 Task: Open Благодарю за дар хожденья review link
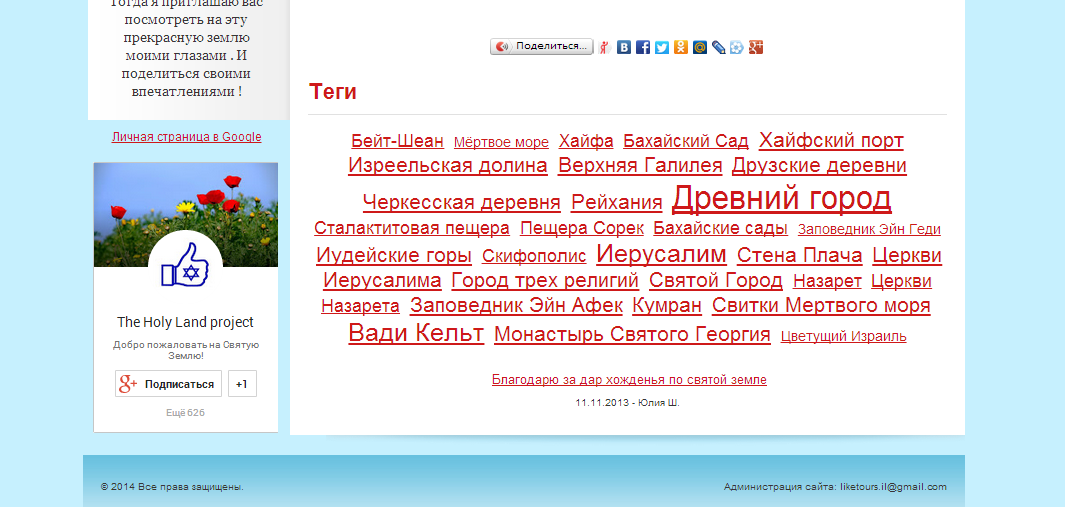click(x=630, y=380)
